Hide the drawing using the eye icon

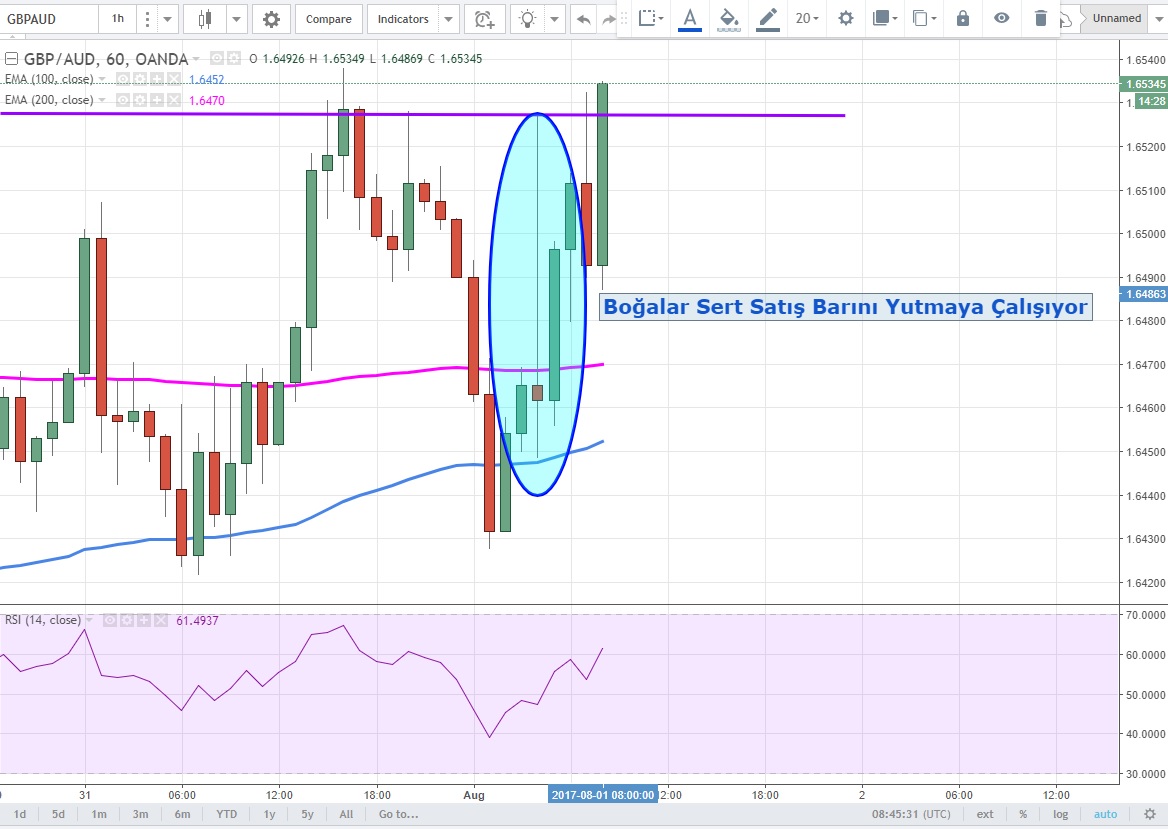tap(1001, 18)
